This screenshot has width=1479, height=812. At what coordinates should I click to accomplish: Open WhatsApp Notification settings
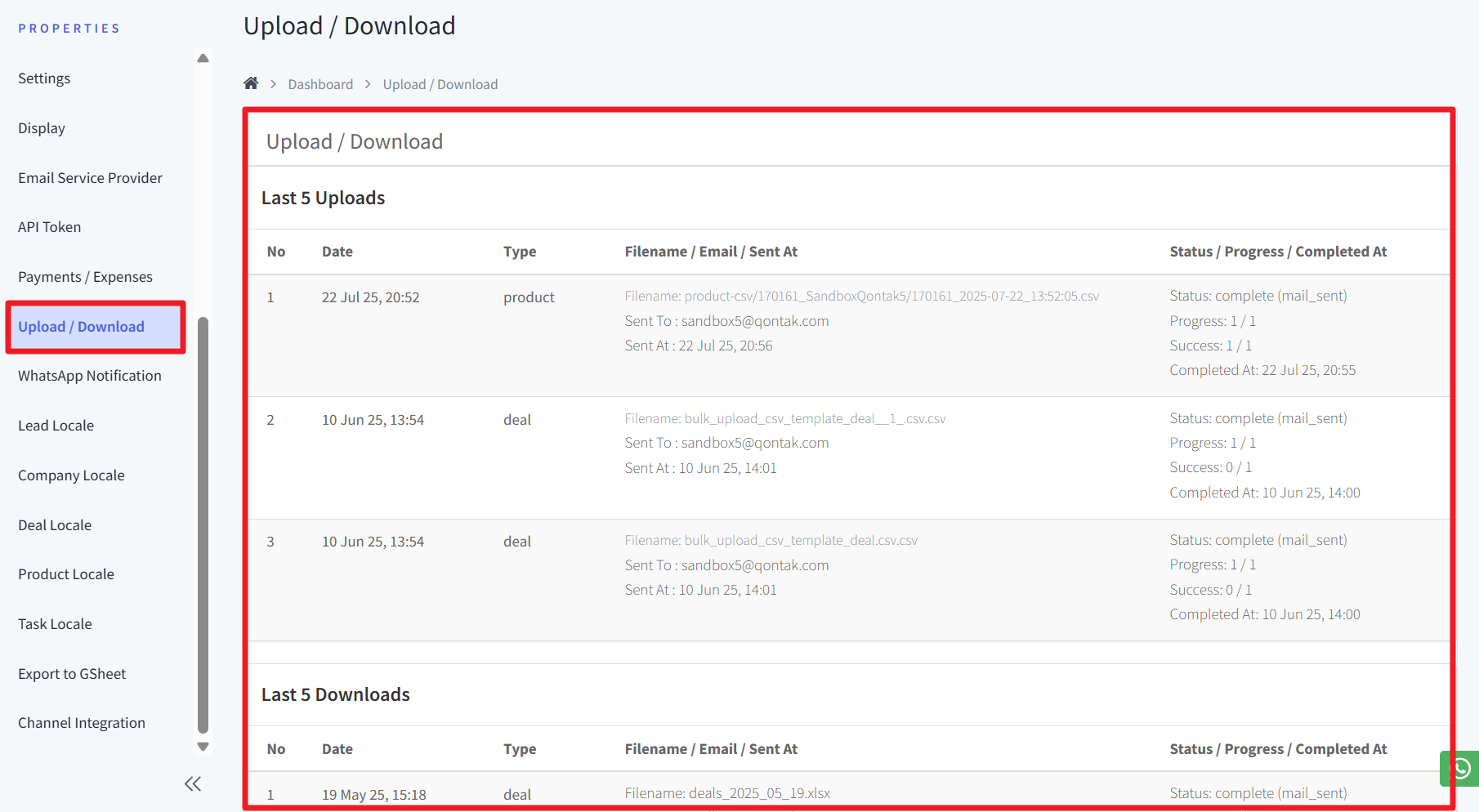[90, 376]
